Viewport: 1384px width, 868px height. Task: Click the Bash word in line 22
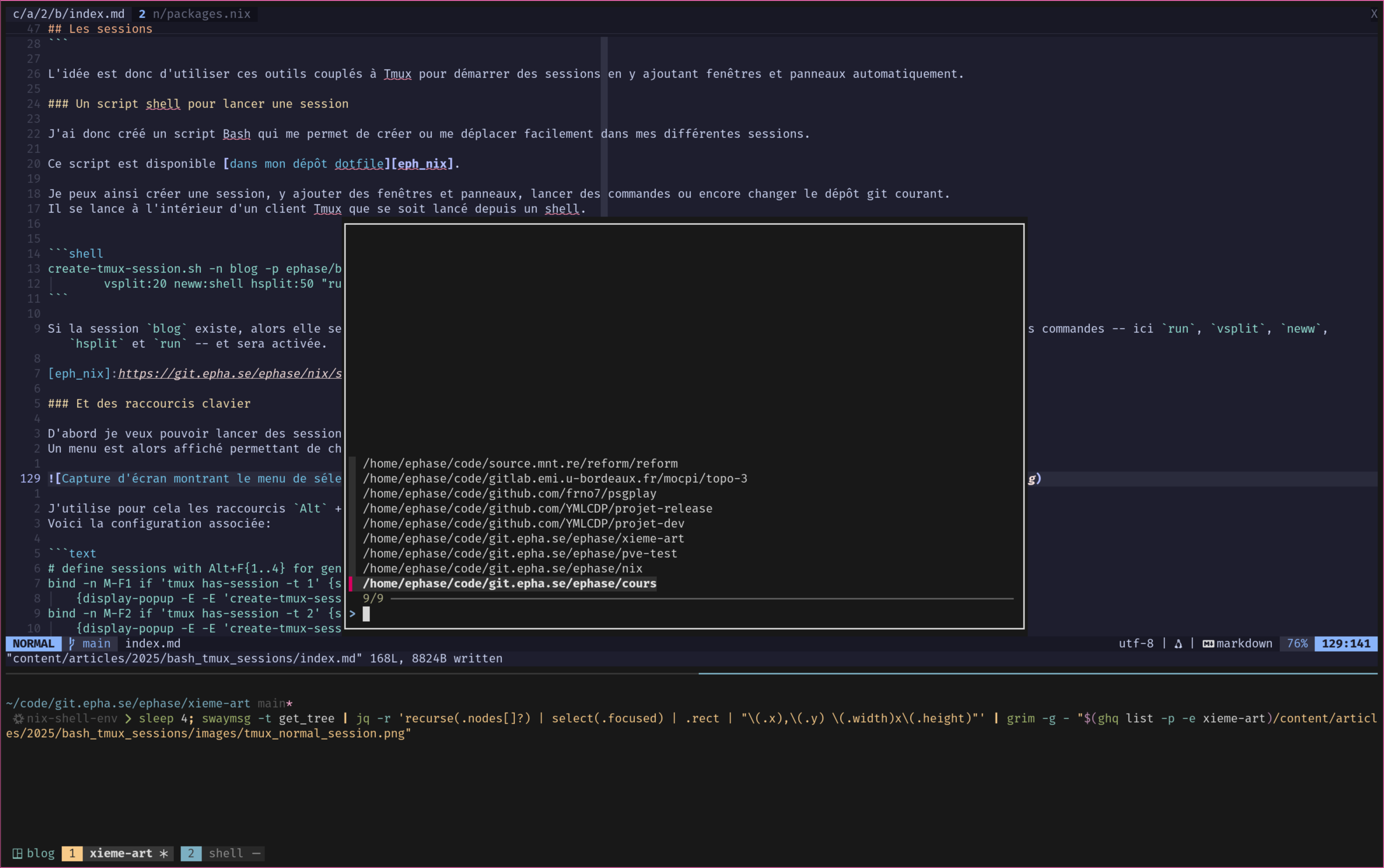coord(236,133)
